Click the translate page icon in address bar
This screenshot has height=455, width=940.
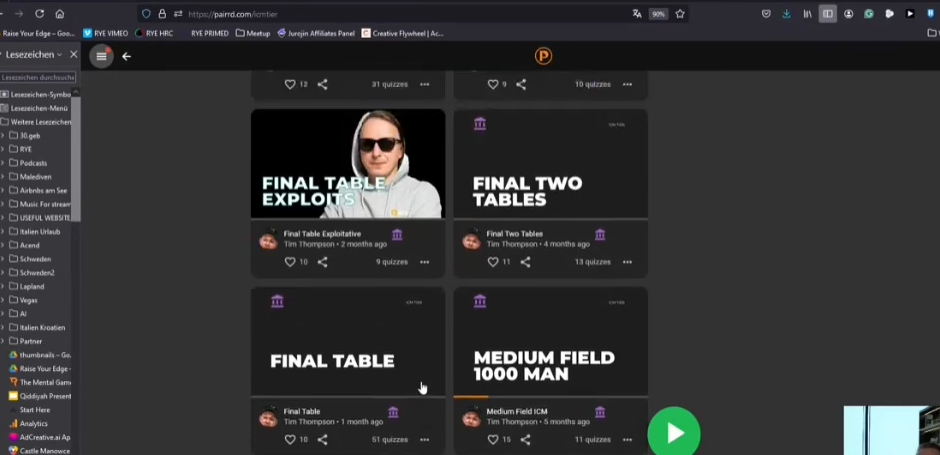[637, 14]
